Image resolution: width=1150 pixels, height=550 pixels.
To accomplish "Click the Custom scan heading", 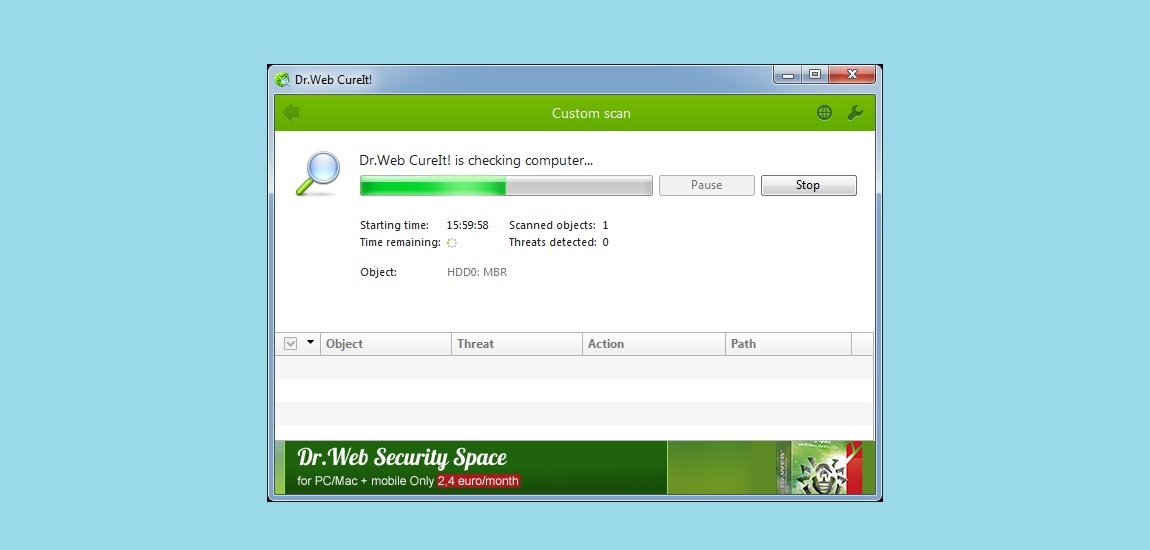I will (591, 113).
